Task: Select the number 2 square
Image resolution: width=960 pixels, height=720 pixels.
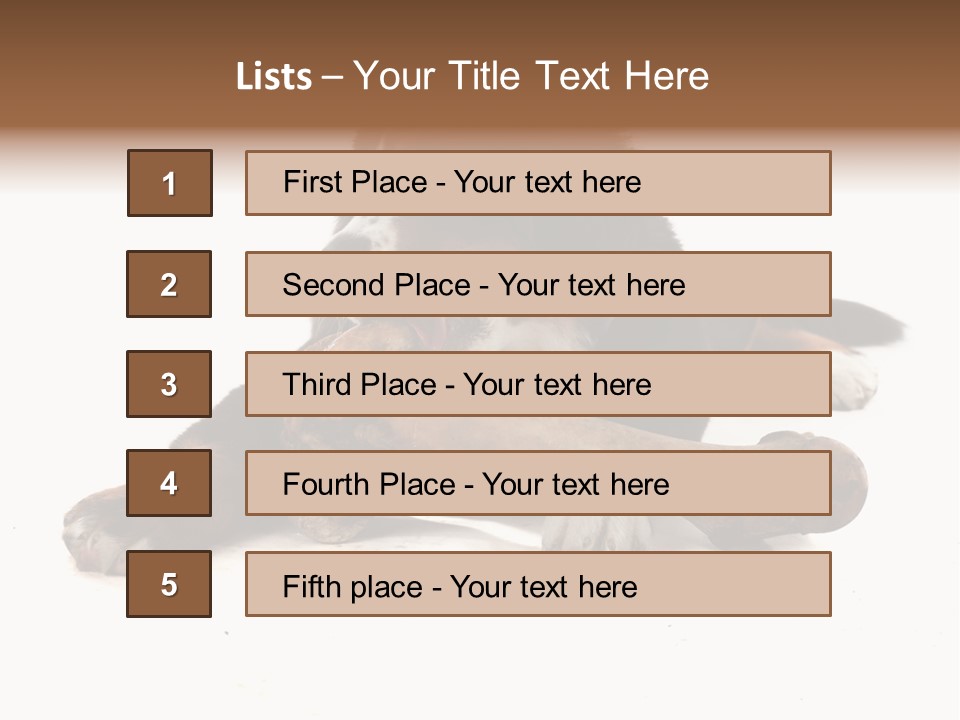Action: click(x=169, y=284)
